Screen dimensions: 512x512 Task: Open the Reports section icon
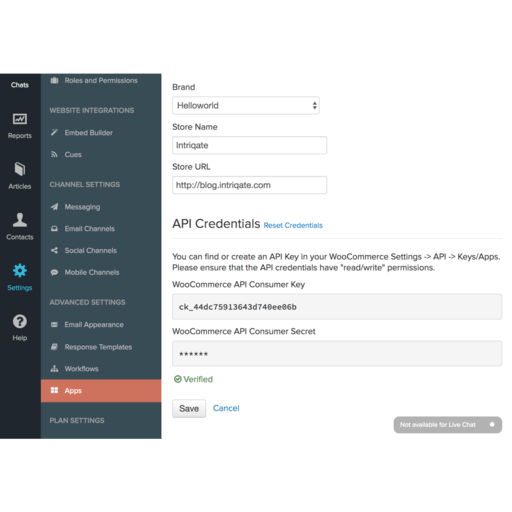(x=20, y=119)
